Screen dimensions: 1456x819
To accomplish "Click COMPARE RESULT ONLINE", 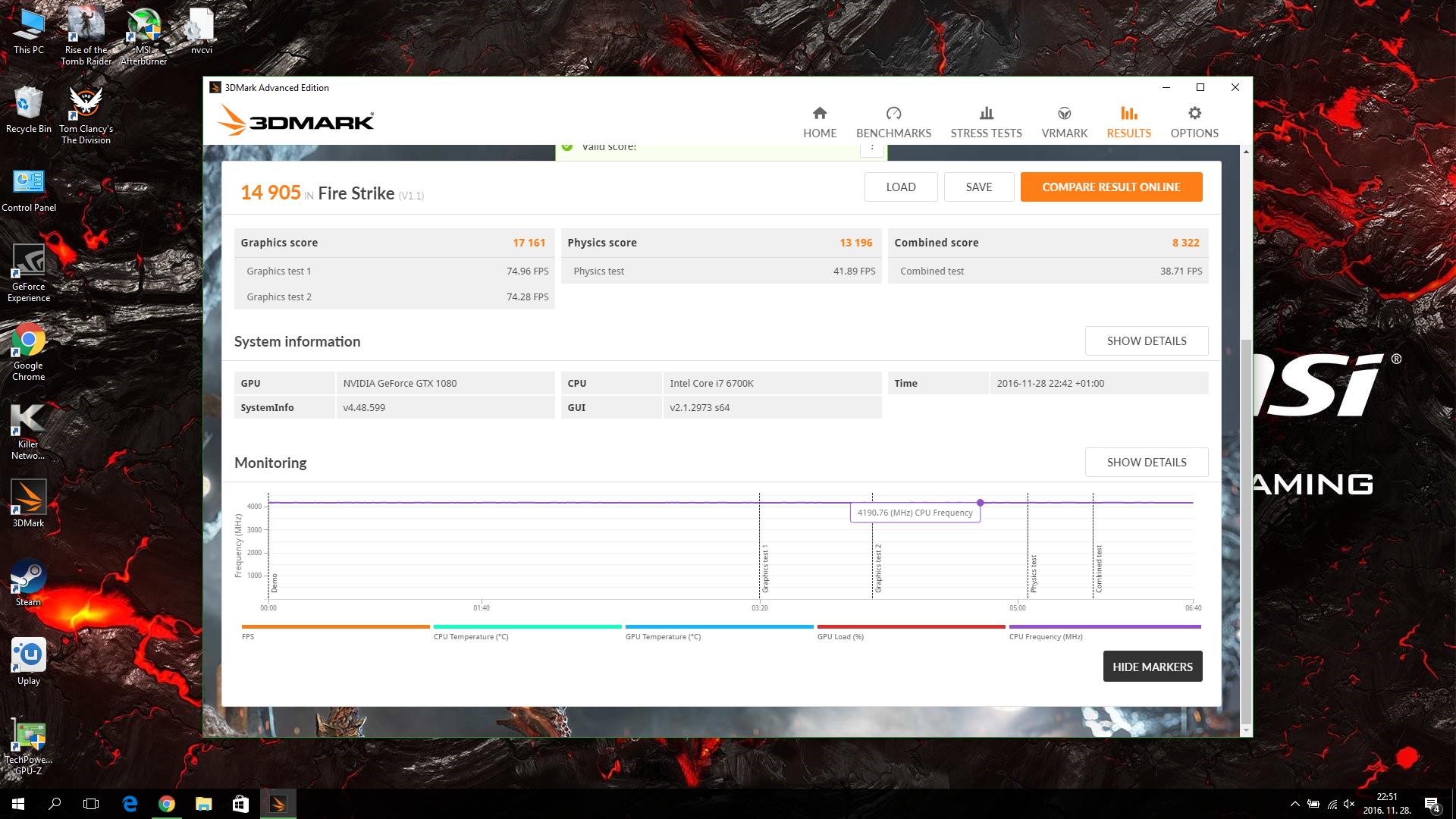I will (x=1111, y=187).
